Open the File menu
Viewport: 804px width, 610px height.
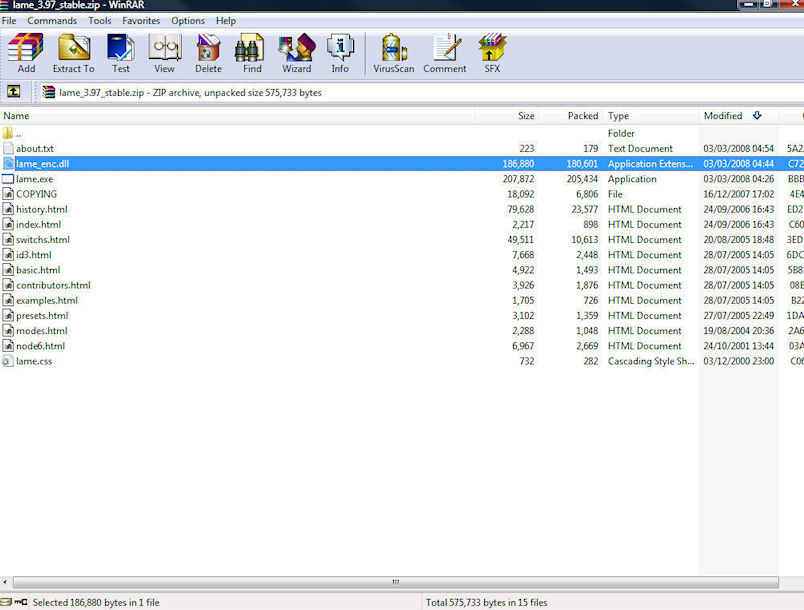[x=9, y=21]
